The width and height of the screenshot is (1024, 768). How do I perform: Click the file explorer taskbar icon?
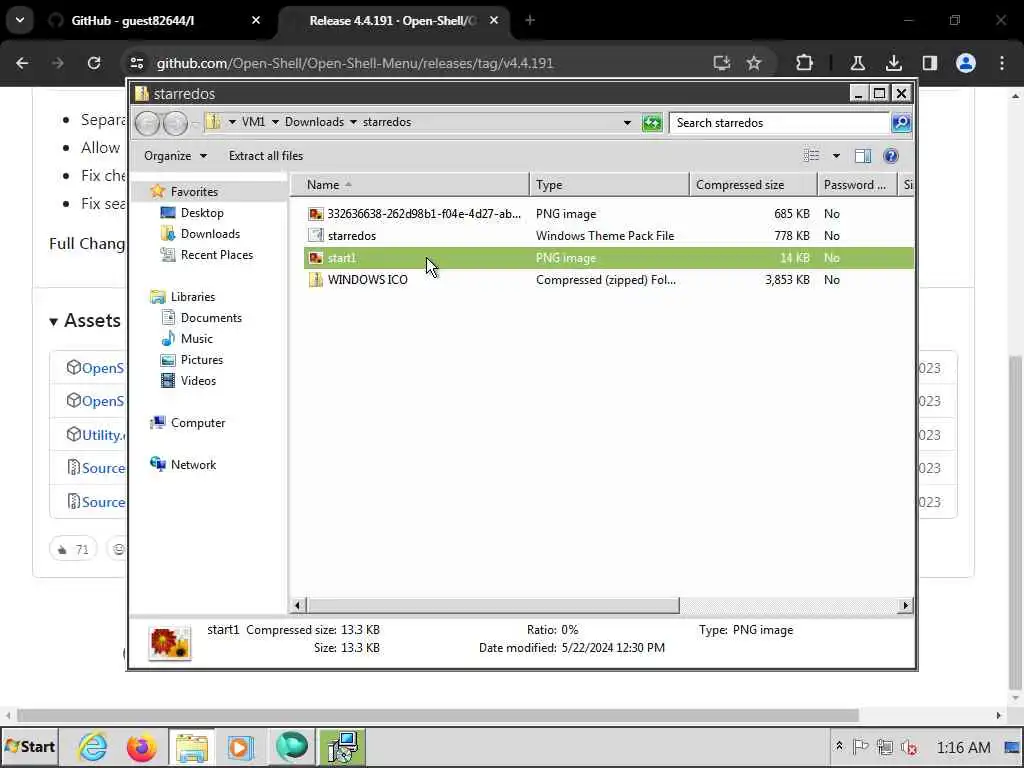coord(191,746)
